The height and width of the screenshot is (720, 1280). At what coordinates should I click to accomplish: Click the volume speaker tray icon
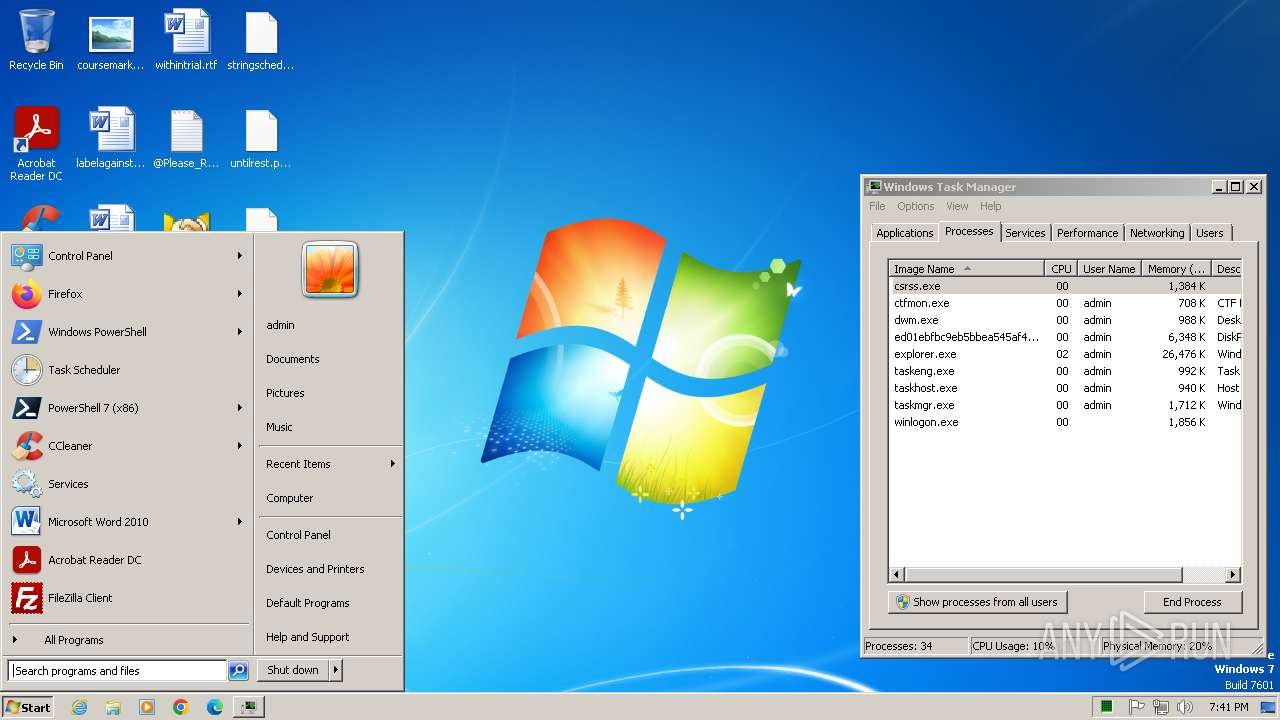click(x=1185, y=707)
